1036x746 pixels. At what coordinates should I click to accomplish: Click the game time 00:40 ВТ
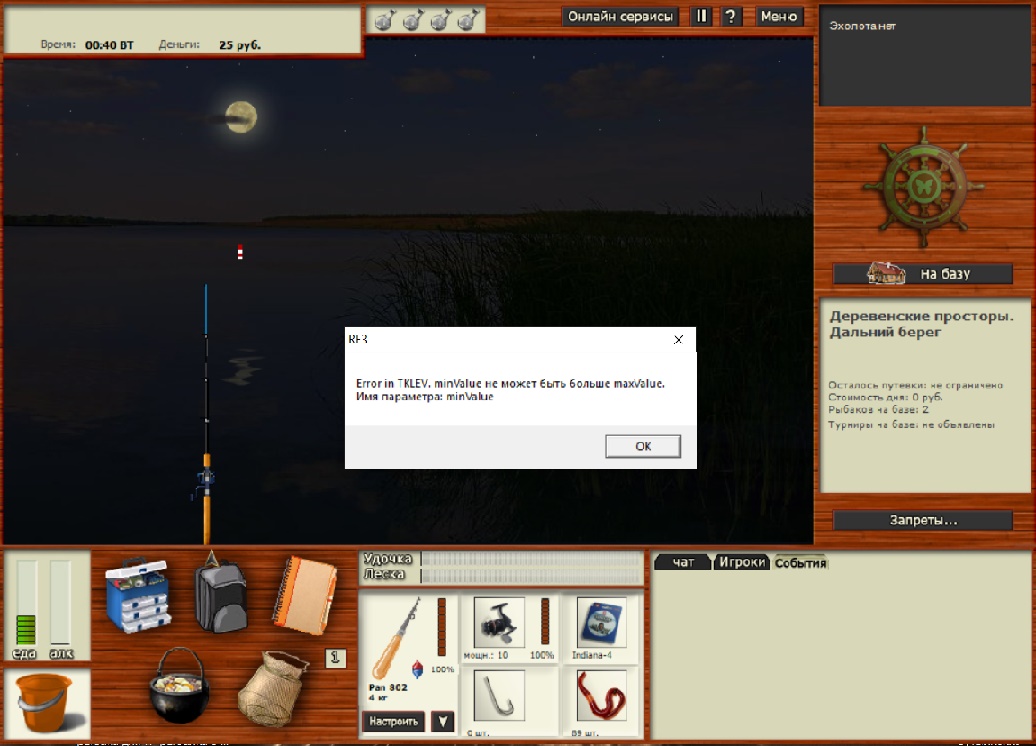click(109, 45)
